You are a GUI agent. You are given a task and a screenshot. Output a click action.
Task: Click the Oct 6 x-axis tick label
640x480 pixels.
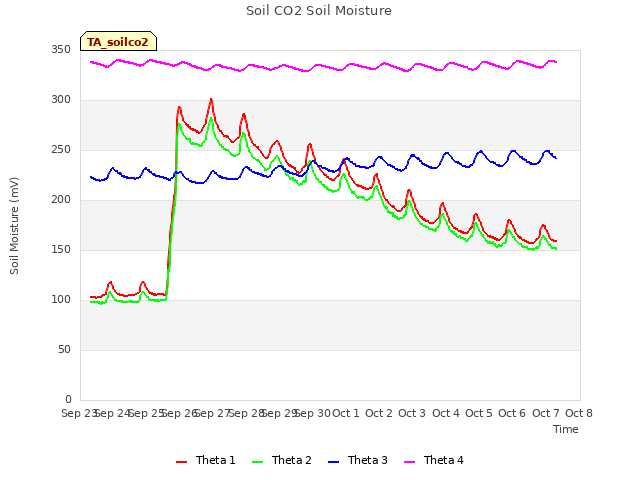(x=512, y=413)
